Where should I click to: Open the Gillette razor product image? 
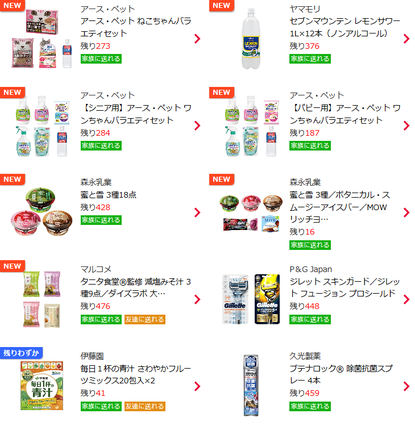(252, 299)
